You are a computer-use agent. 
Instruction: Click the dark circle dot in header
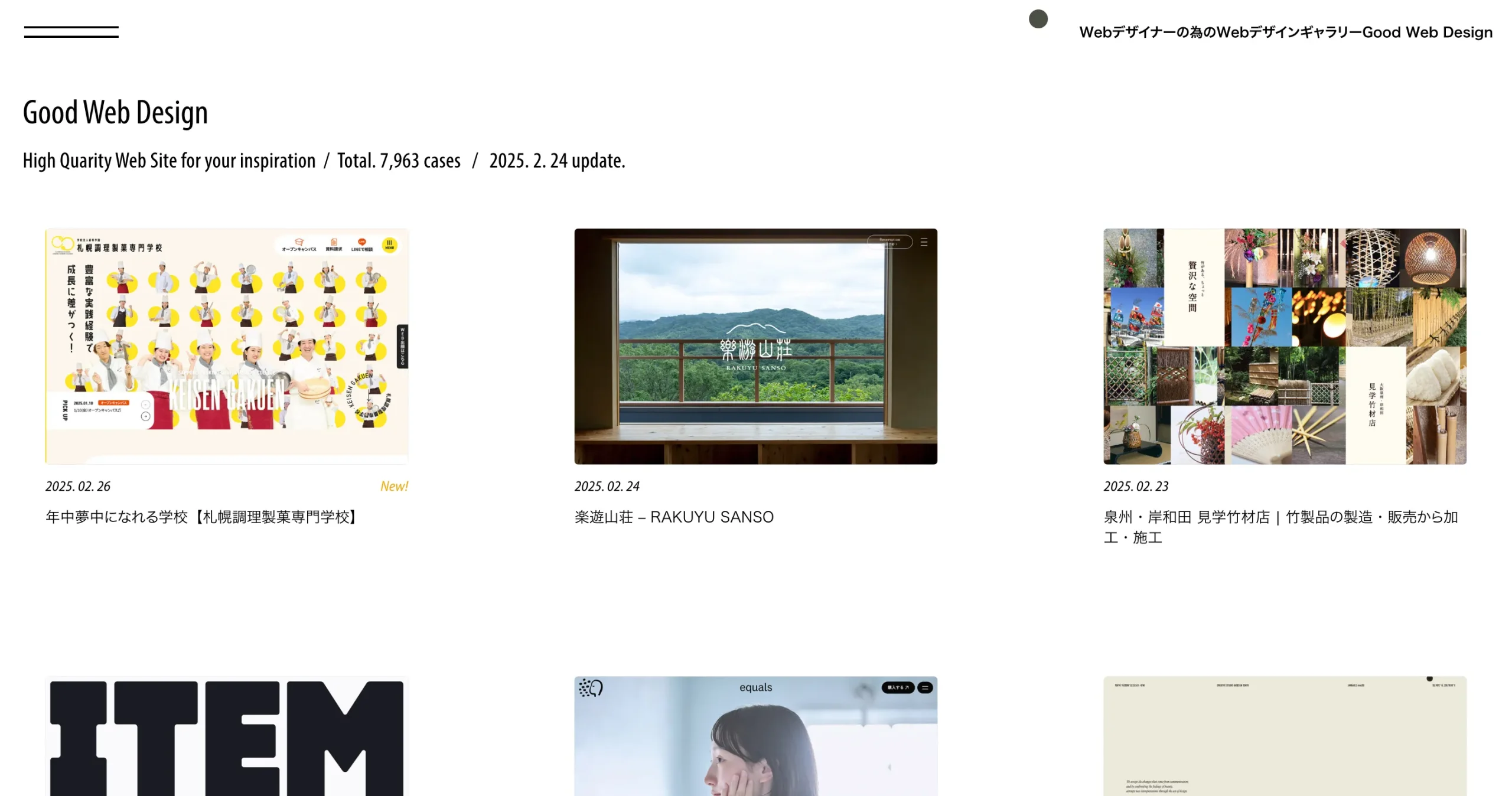click(1038, 19)
